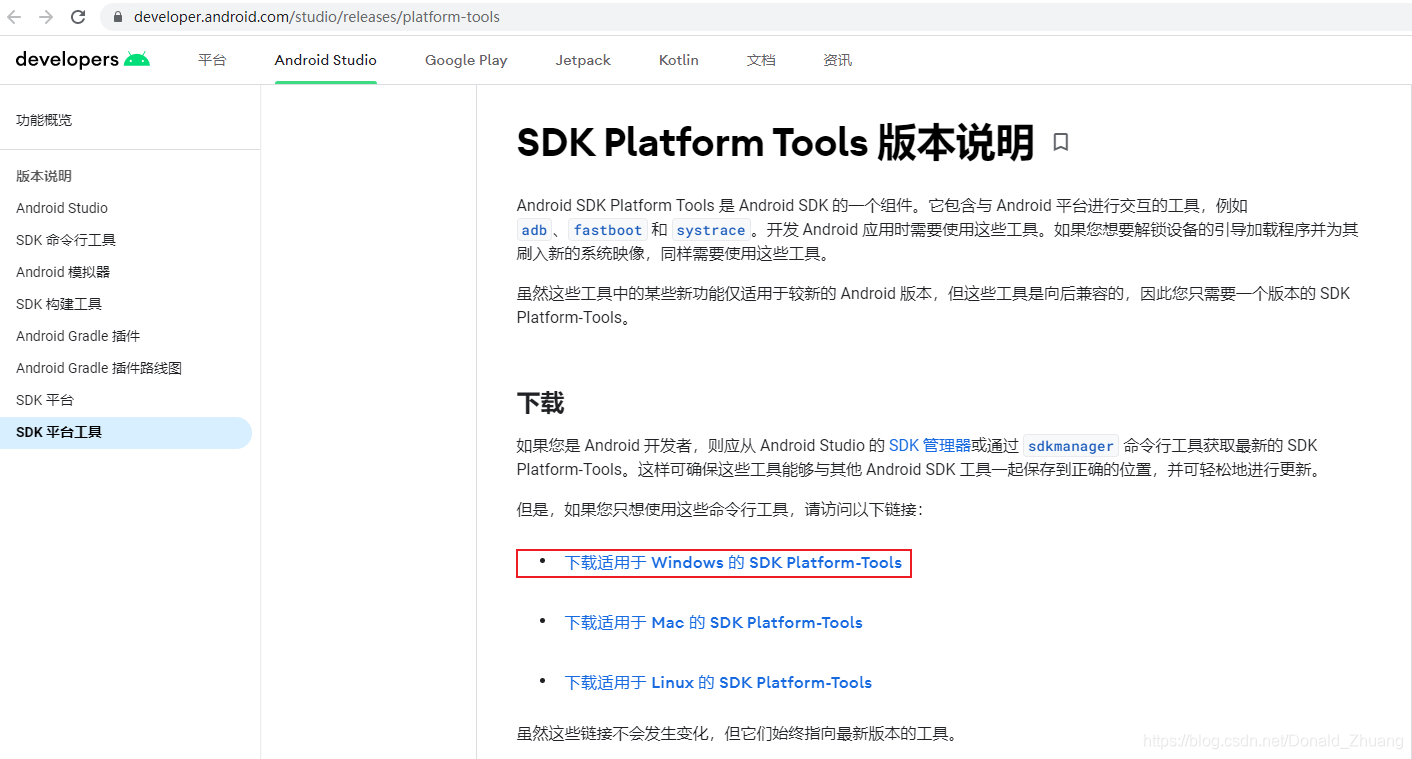The width and height of the screenshot is (1412, 759).
Task: Bookmark the page with bookmark icon
Action: point(1061,143)
